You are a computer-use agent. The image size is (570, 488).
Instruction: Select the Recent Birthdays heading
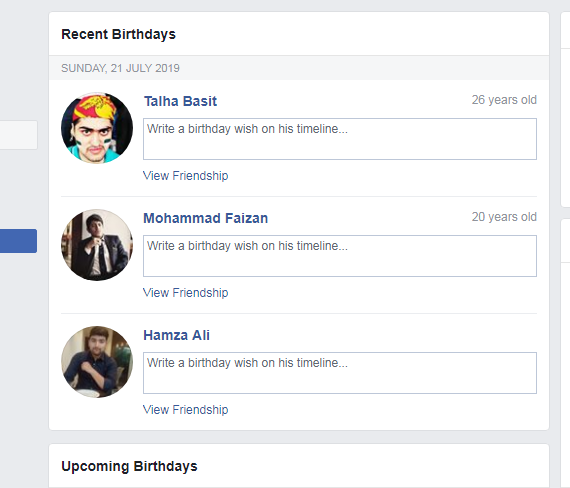[x=118, y=34]
